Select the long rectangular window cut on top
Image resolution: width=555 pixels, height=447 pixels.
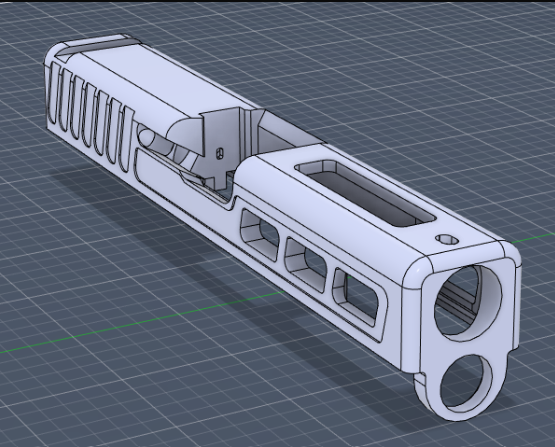click(x=366, y=193)
